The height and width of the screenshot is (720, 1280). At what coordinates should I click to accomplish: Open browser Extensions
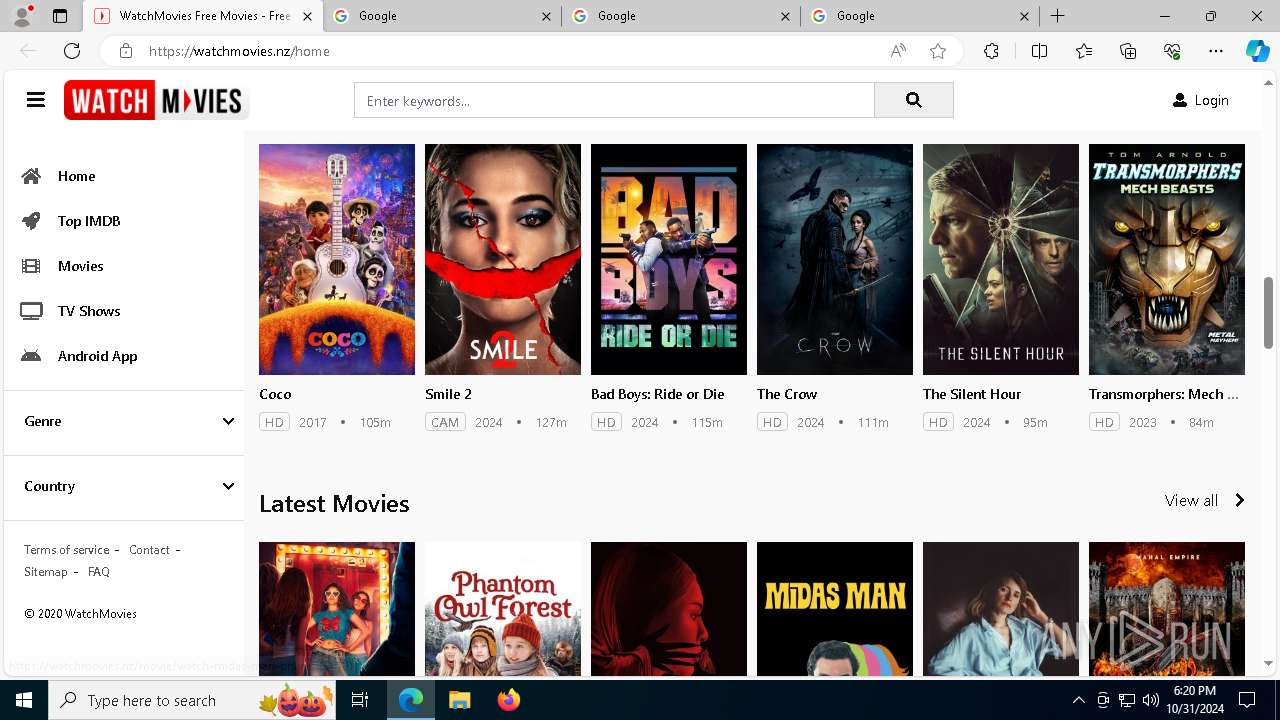(x=991, y=51)
